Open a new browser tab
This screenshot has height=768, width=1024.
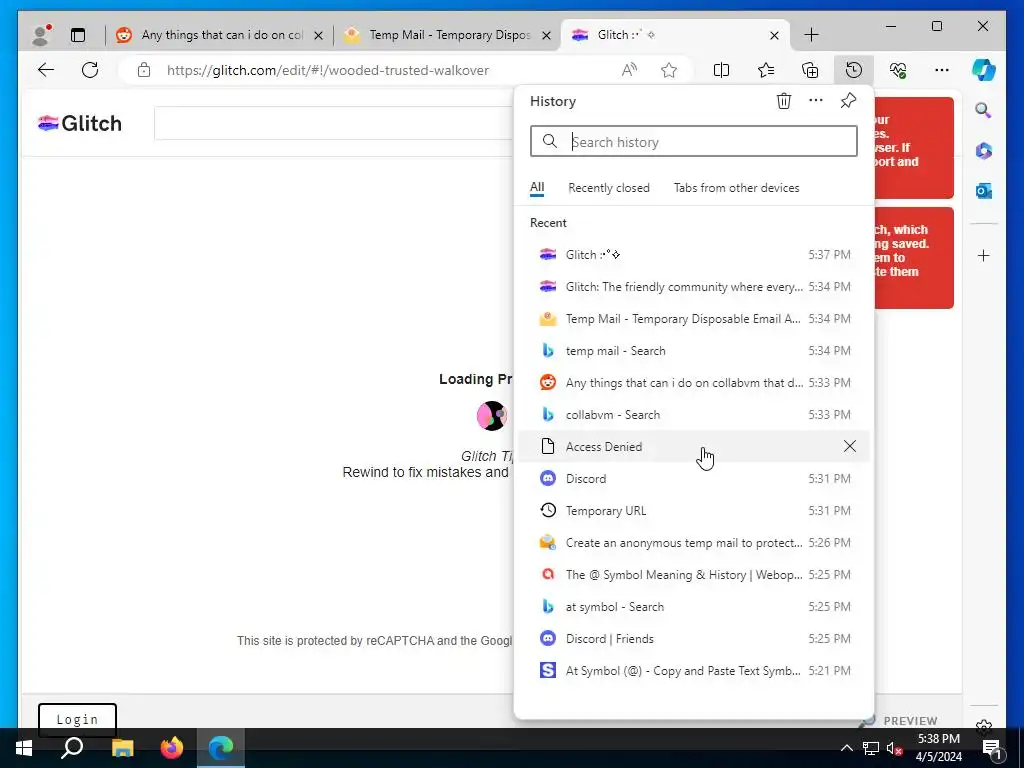point(811,35)
